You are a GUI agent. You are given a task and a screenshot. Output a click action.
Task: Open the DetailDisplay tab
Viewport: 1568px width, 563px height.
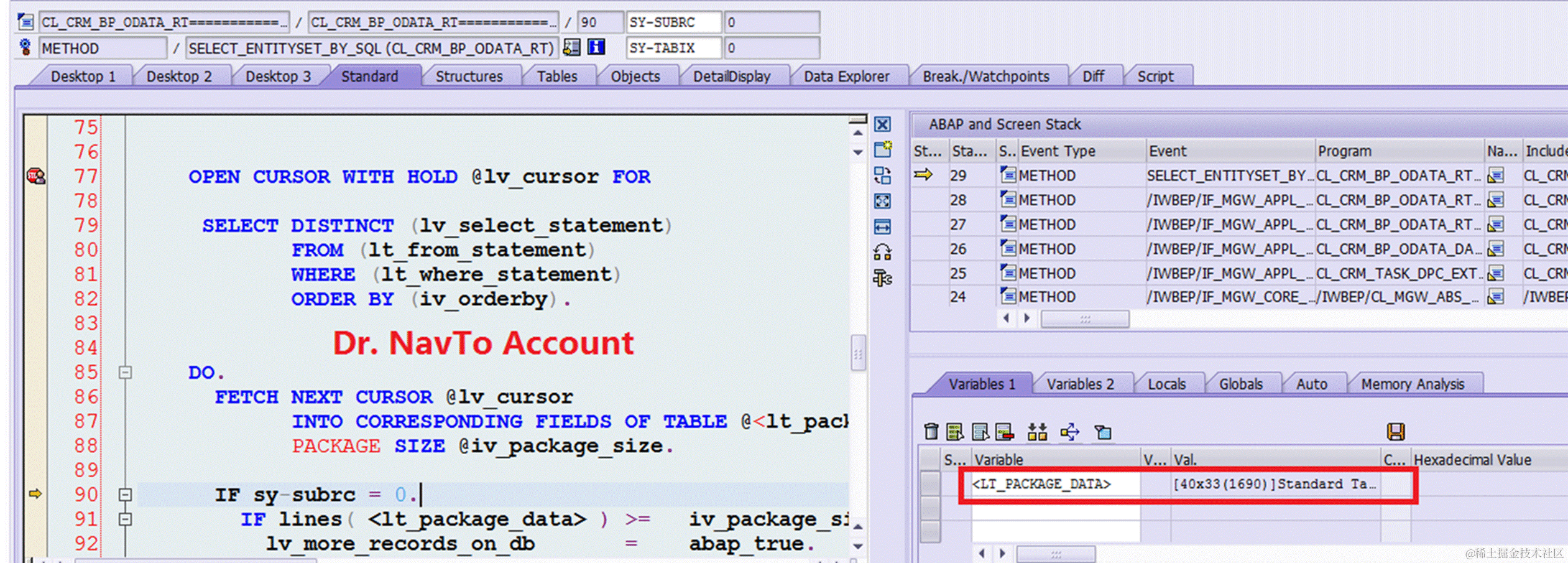pyautogui.click(x=732, y=77)
